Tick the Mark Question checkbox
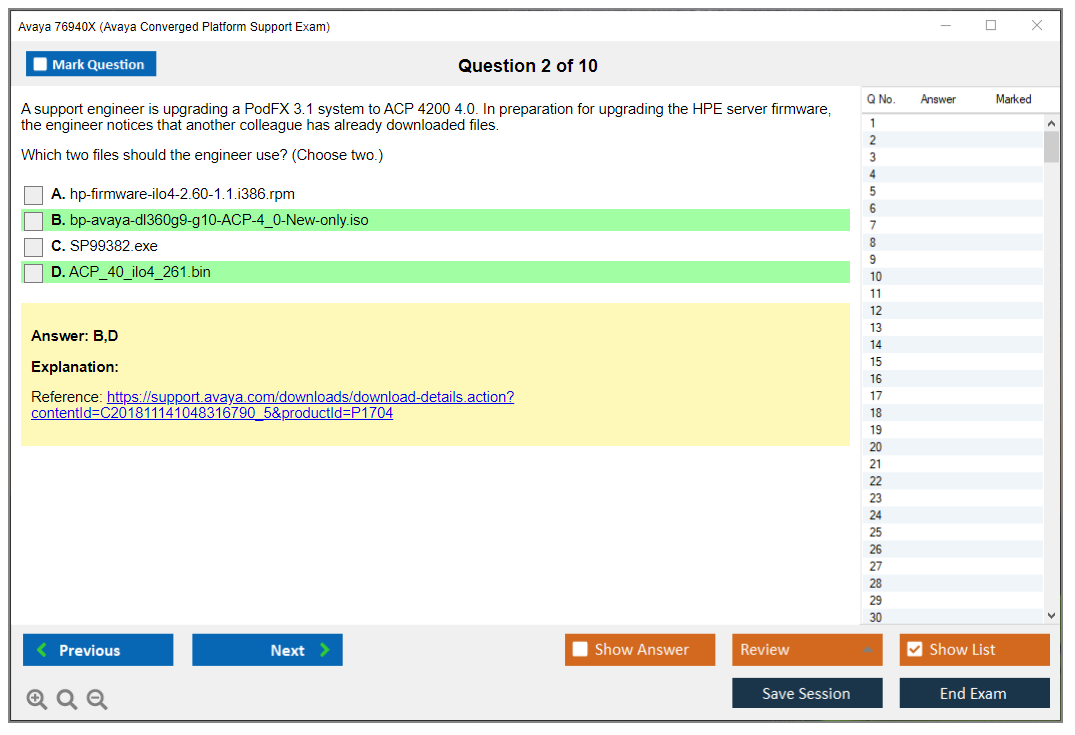The width and height of the screenshot is (1075, 735). click(x=41, y=65)
